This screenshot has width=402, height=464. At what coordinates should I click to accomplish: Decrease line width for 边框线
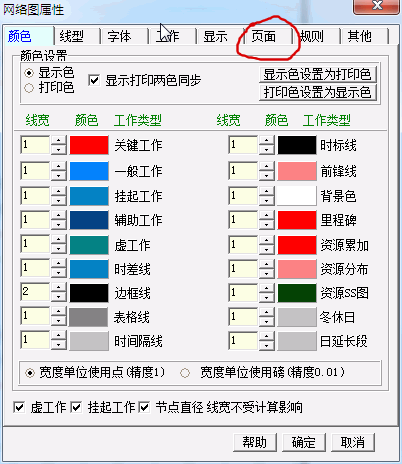(x=58, y=297)
